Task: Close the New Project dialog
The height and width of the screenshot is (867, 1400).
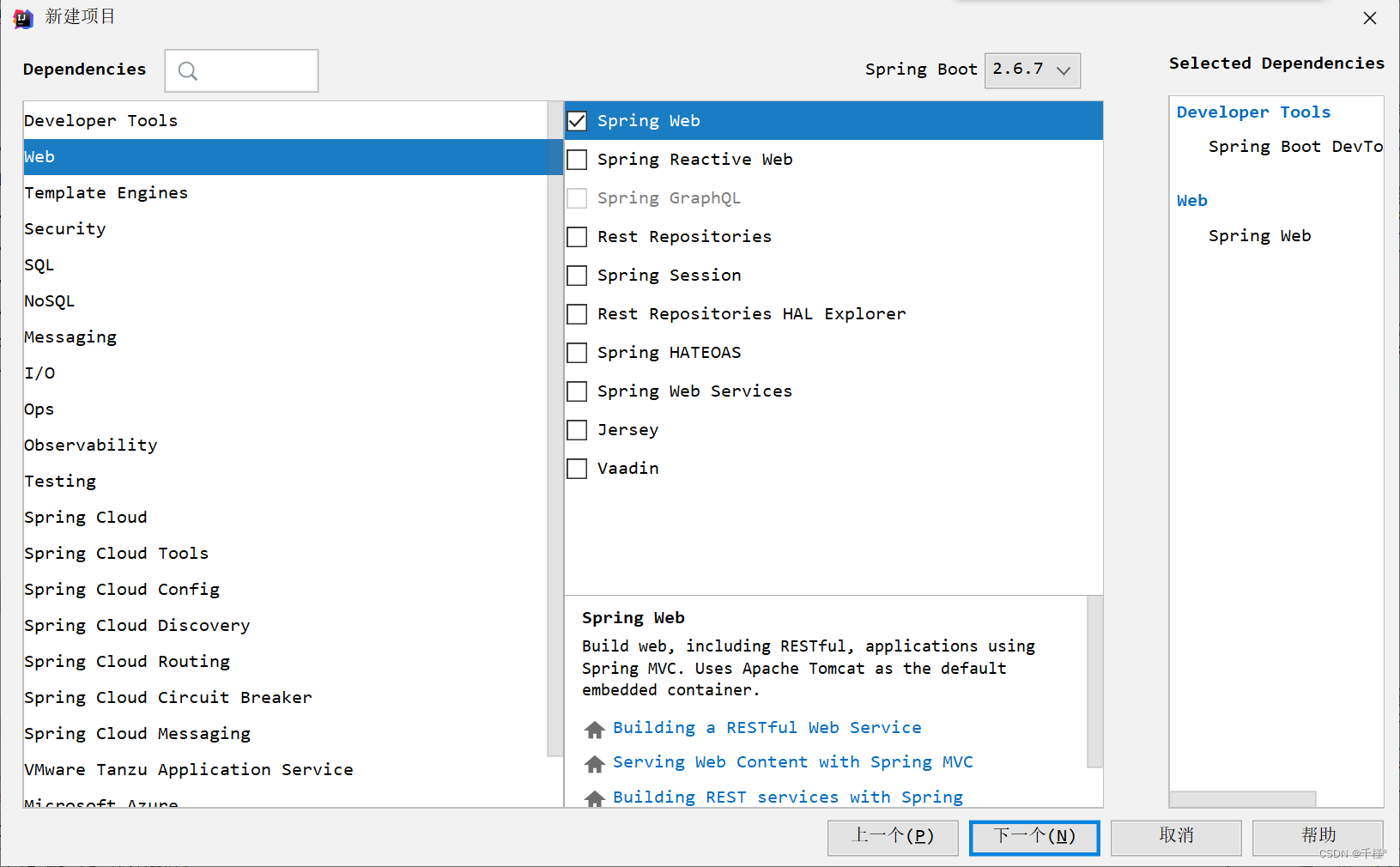Action: (1370, 18)
